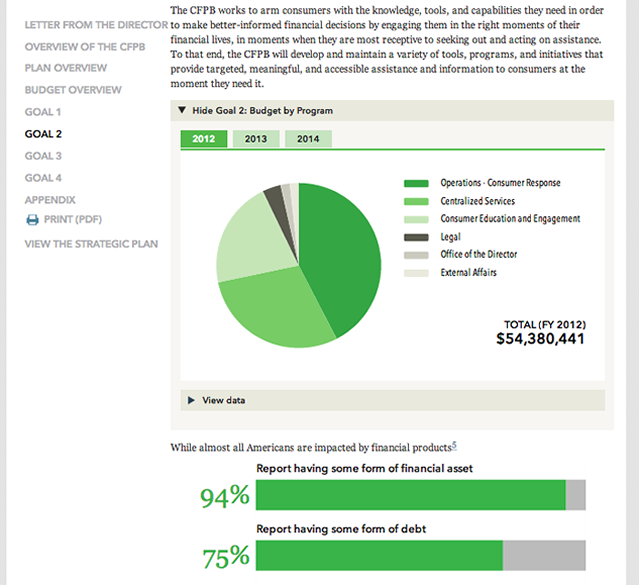Click the $54,380,441 total amount
The image size is (639, 585).
click(540, 339)
